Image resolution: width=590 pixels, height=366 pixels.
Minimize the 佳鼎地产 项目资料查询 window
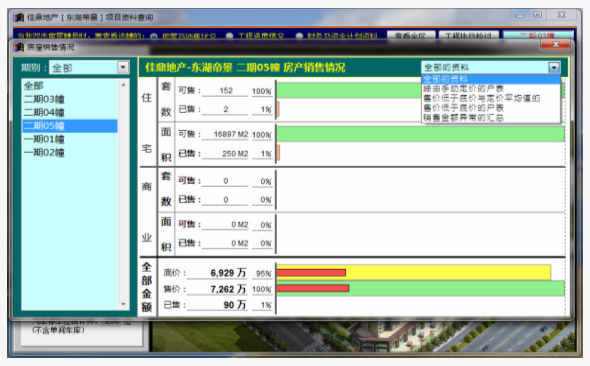click(x=520, y=15)
